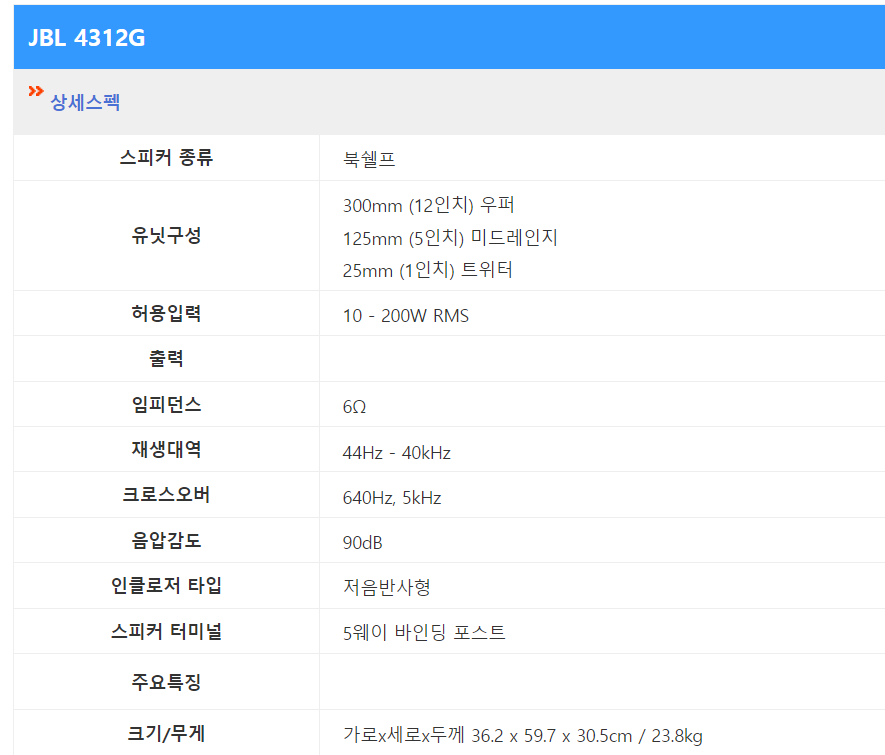The width and height of the screenshot is (885, 755).
Task: Select the 스피커 종류 label cell
Action: [x=167, y=157]
